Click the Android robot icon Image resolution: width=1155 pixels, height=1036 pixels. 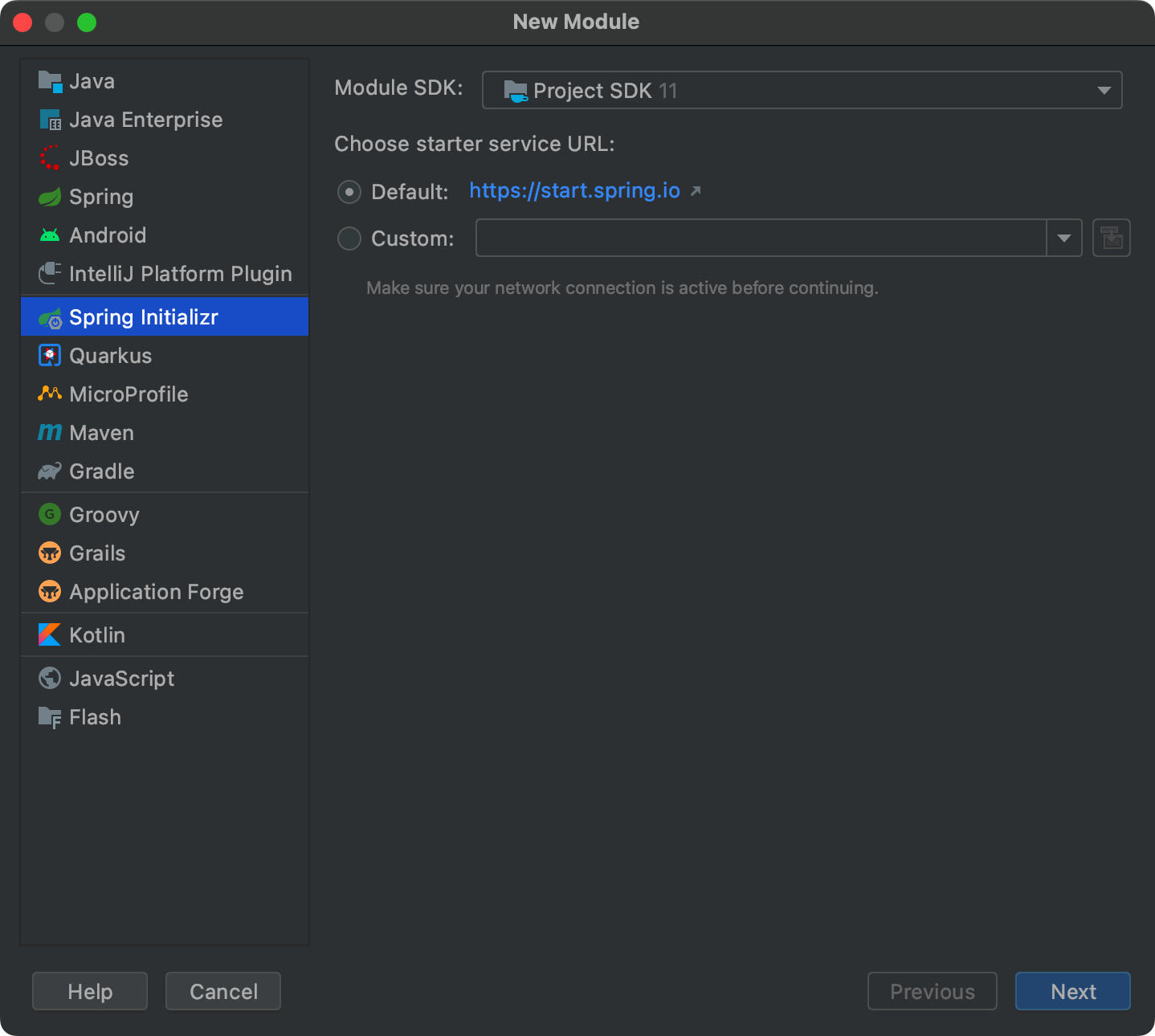(x=50, y=235)
